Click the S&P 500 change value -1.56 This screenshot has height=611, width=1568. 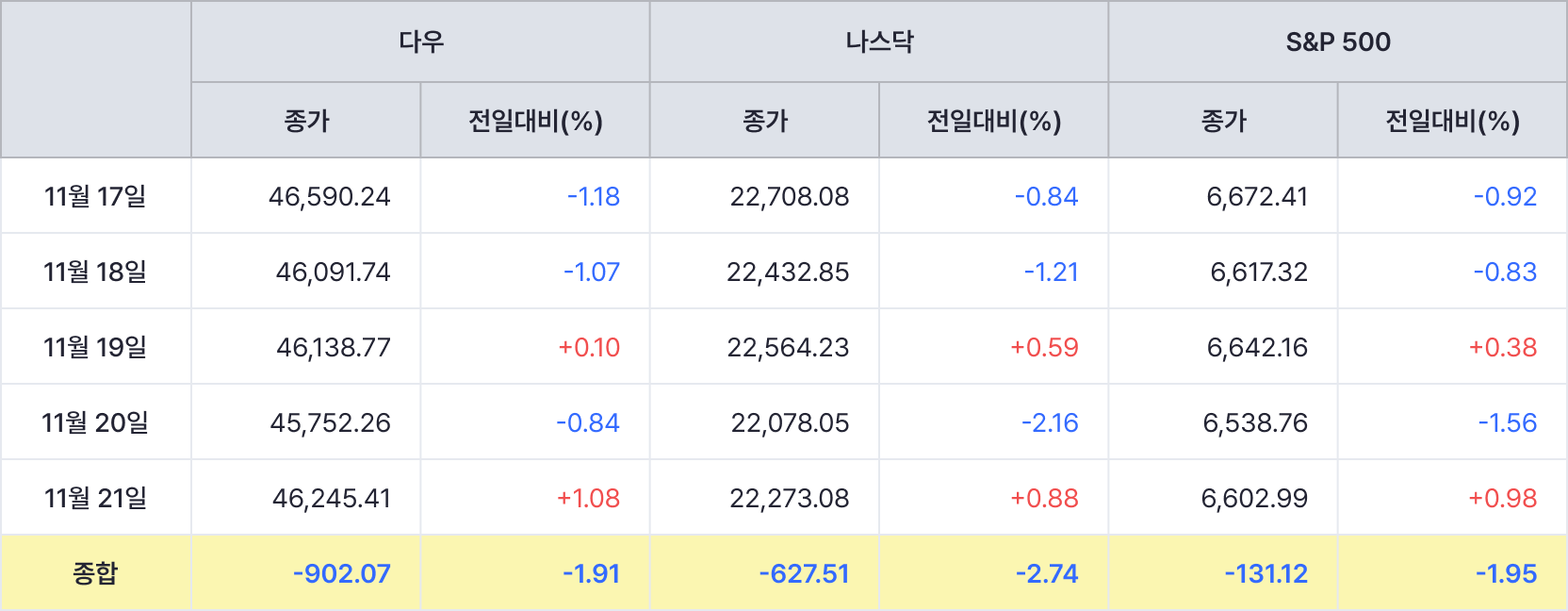pos(1507,422)
